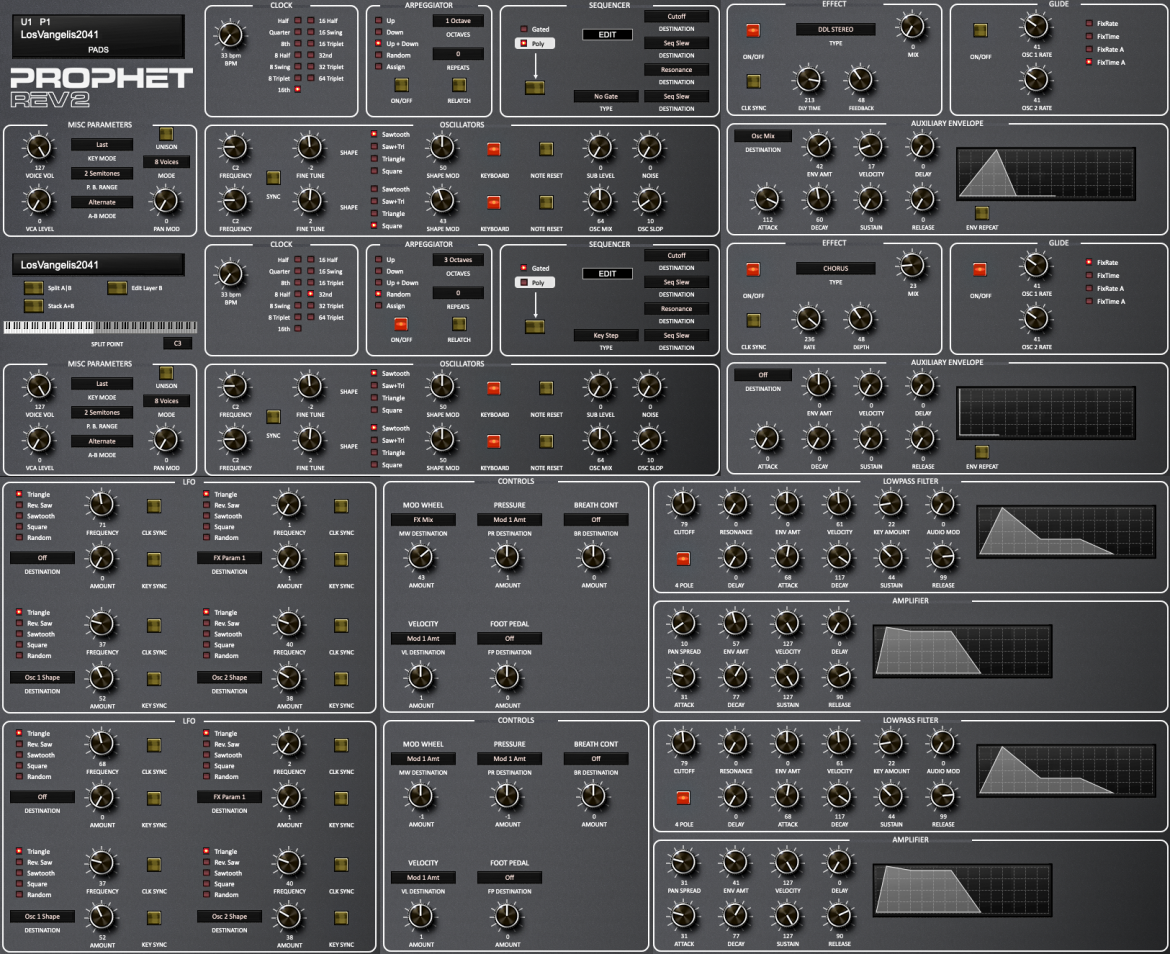
Task: Click the amplifier PAN SPREAD knob reading 10
Action: click(683, 624)
